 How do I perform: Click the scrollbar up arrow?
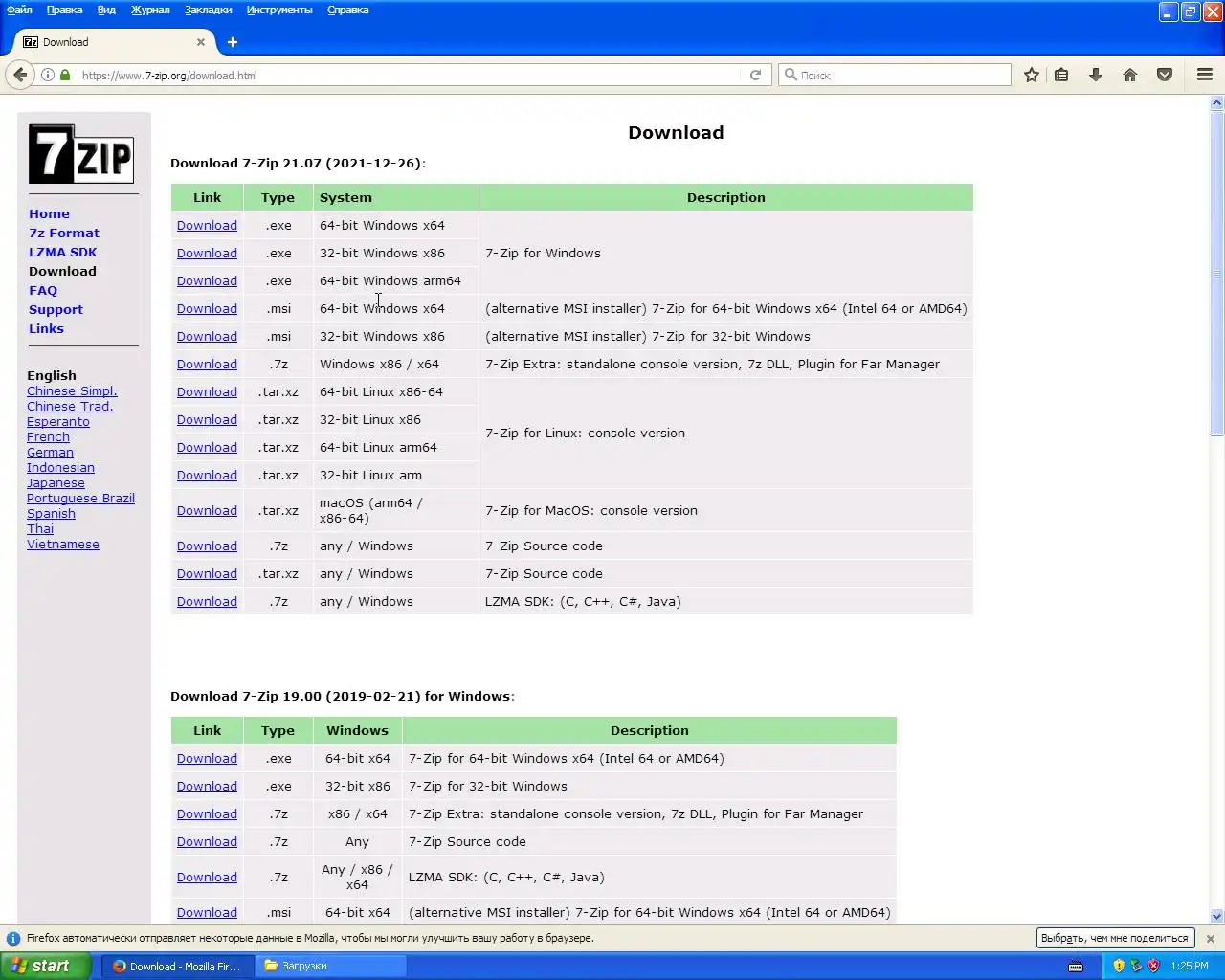pos(1217,102)
